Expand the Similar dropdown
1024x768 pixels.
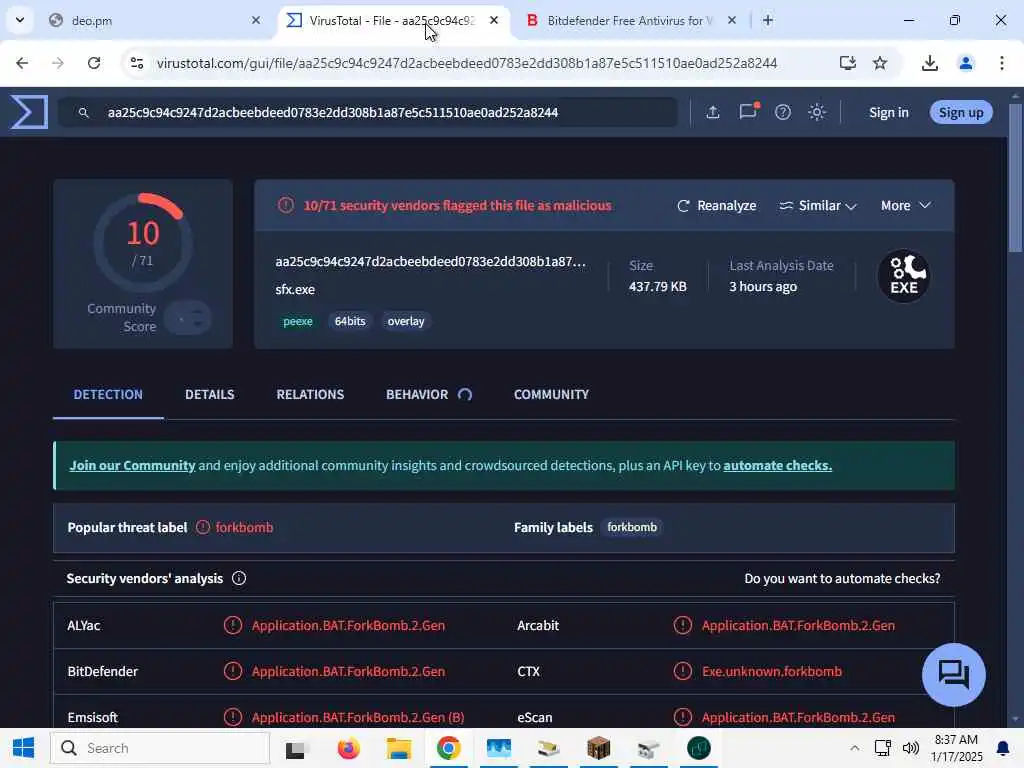tap(818, 206)
